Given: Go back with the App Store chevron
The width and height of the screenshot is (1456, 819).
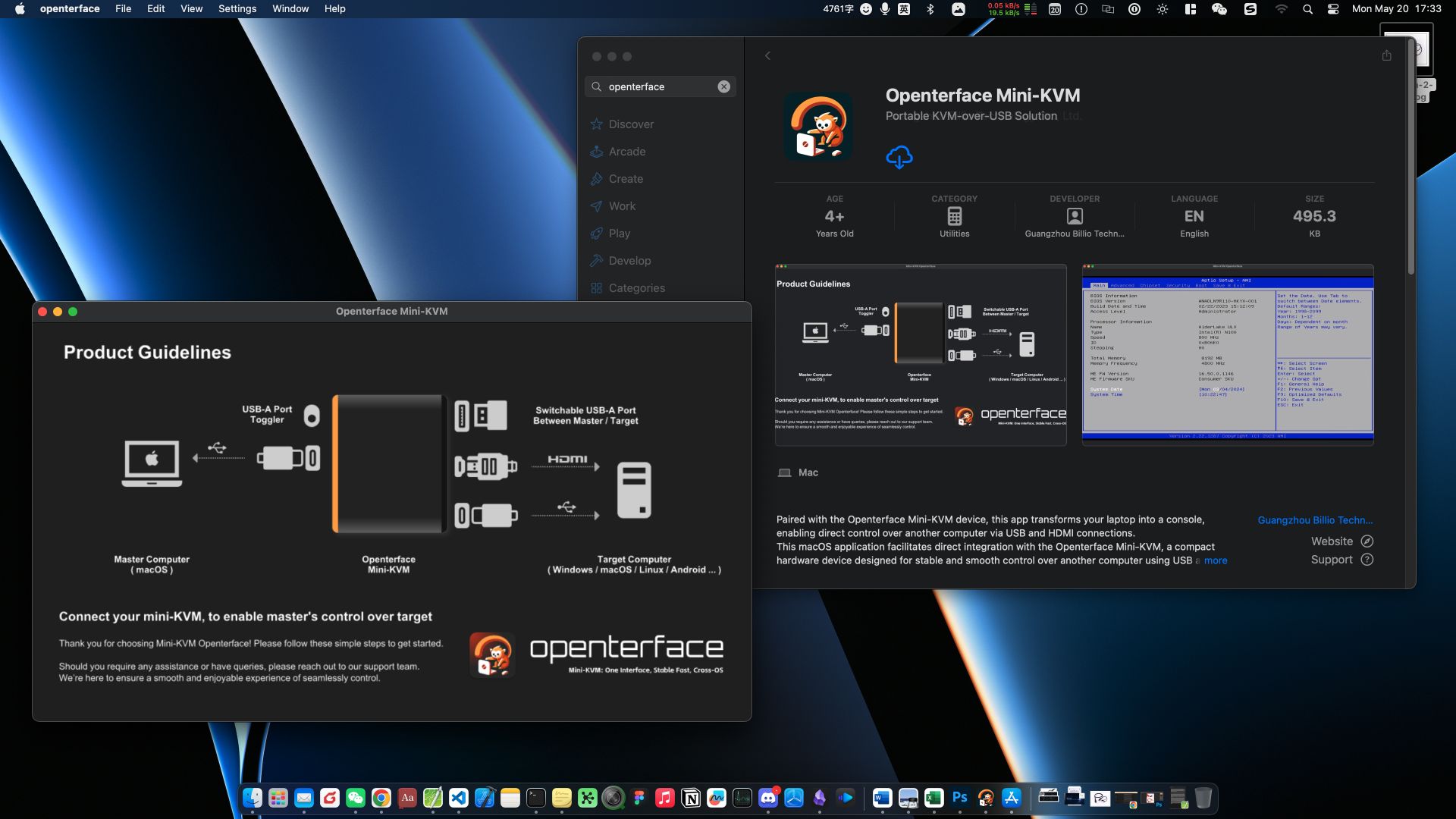Looking at the screenshot, I should (767, 55).
